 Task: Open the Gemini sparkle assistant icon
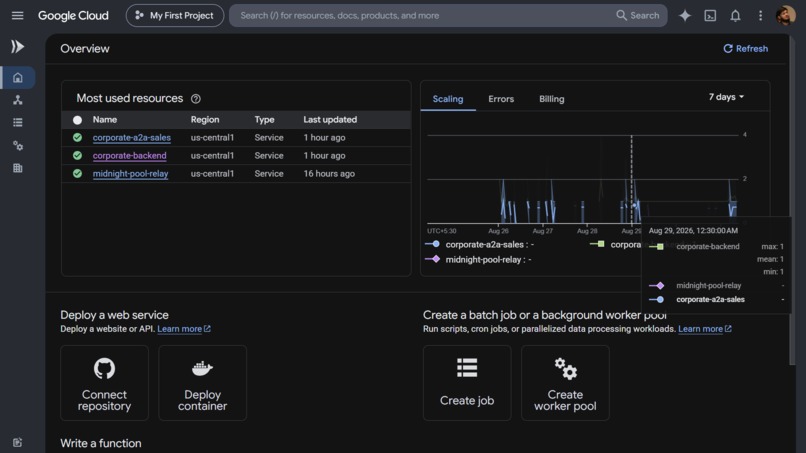click(685, 15)
